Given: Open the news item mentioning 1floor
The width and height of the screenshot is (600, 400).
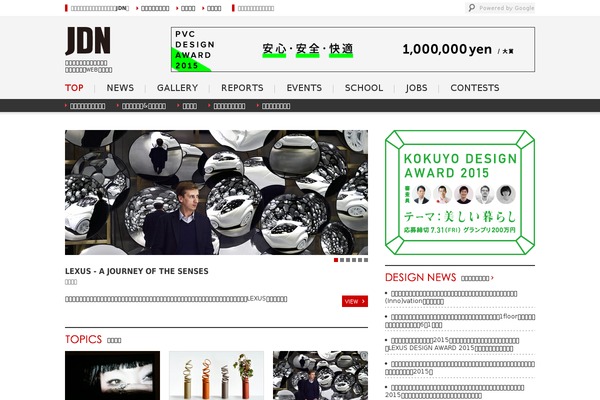Looking at the screenshot, I should [460, 321].
